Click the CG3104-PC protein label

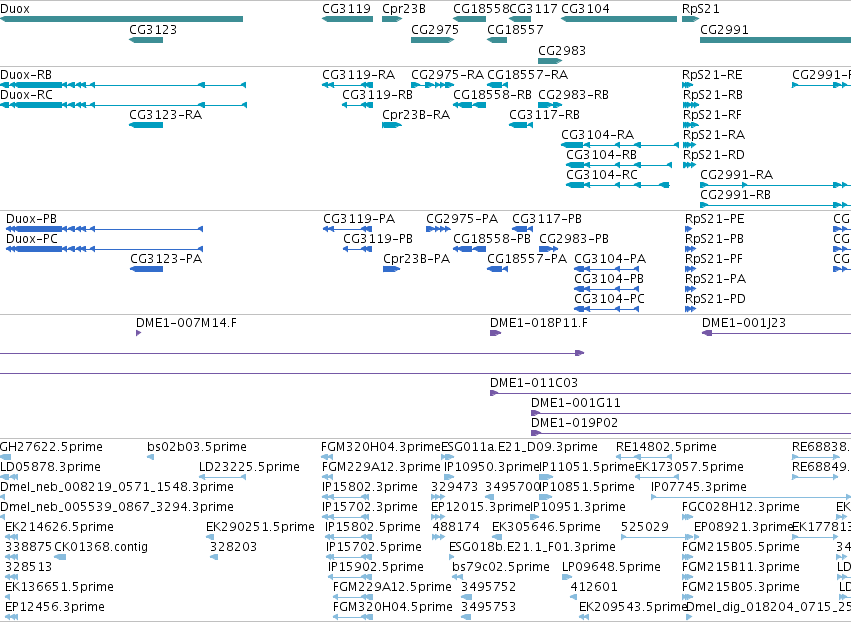tap(609, 299)
